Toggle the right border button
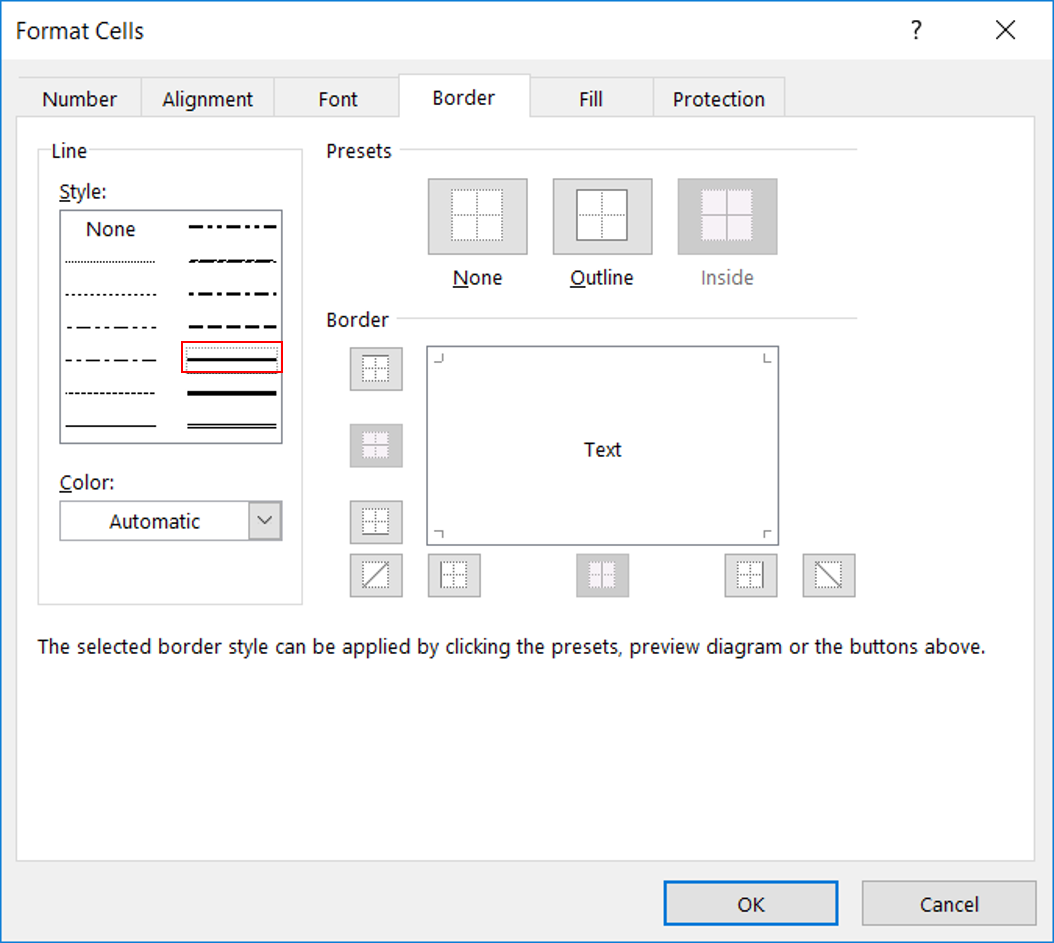Screen dimensions: 1054x943 click(750, 575)
